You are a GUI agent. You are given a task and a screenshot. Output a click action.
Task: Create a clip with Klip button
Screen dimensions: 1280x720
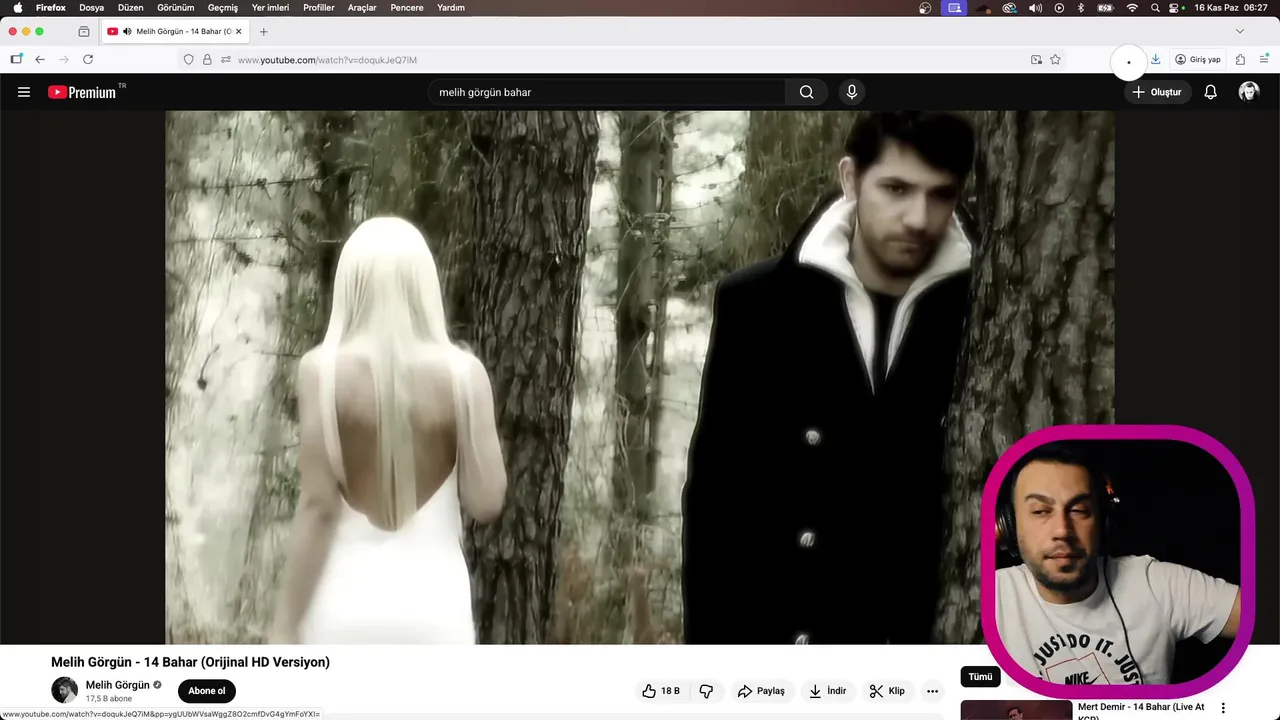(887, 691)
